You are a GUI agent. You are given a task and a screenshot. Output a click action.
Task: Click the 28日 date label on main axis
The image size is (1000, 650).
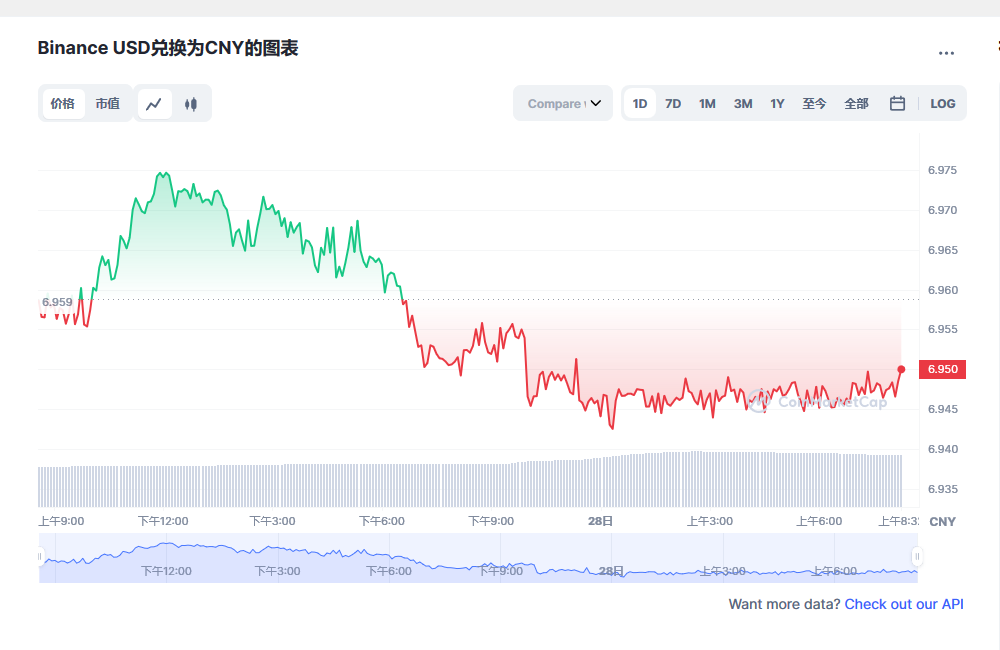(x=600, y=521)
